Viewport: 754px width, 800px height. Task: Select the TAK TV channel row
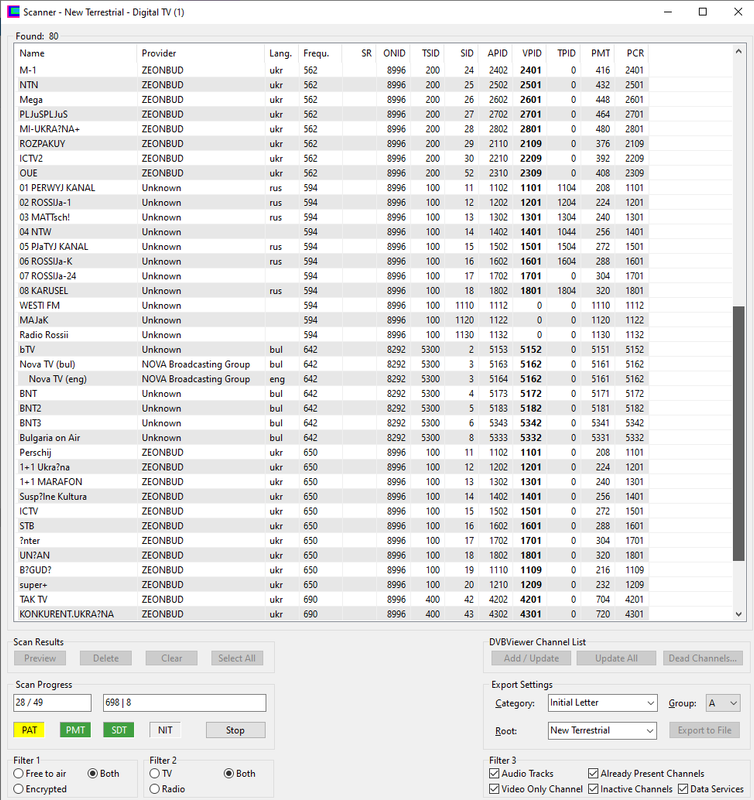(x=332, y=599)
